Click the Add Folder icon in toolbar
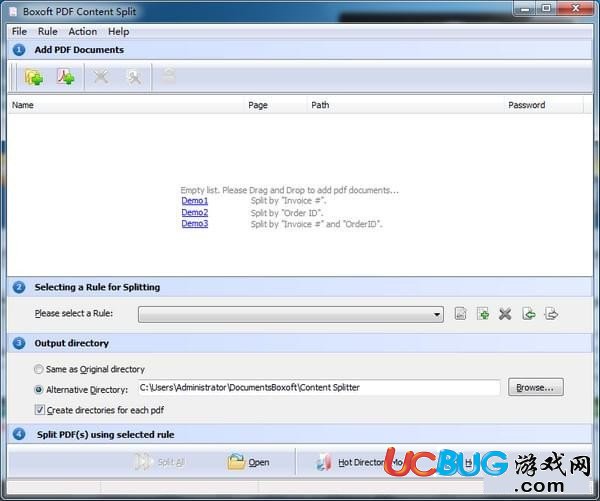The width and height of the screenshot is (600, 501). click(x=34, y=77)
